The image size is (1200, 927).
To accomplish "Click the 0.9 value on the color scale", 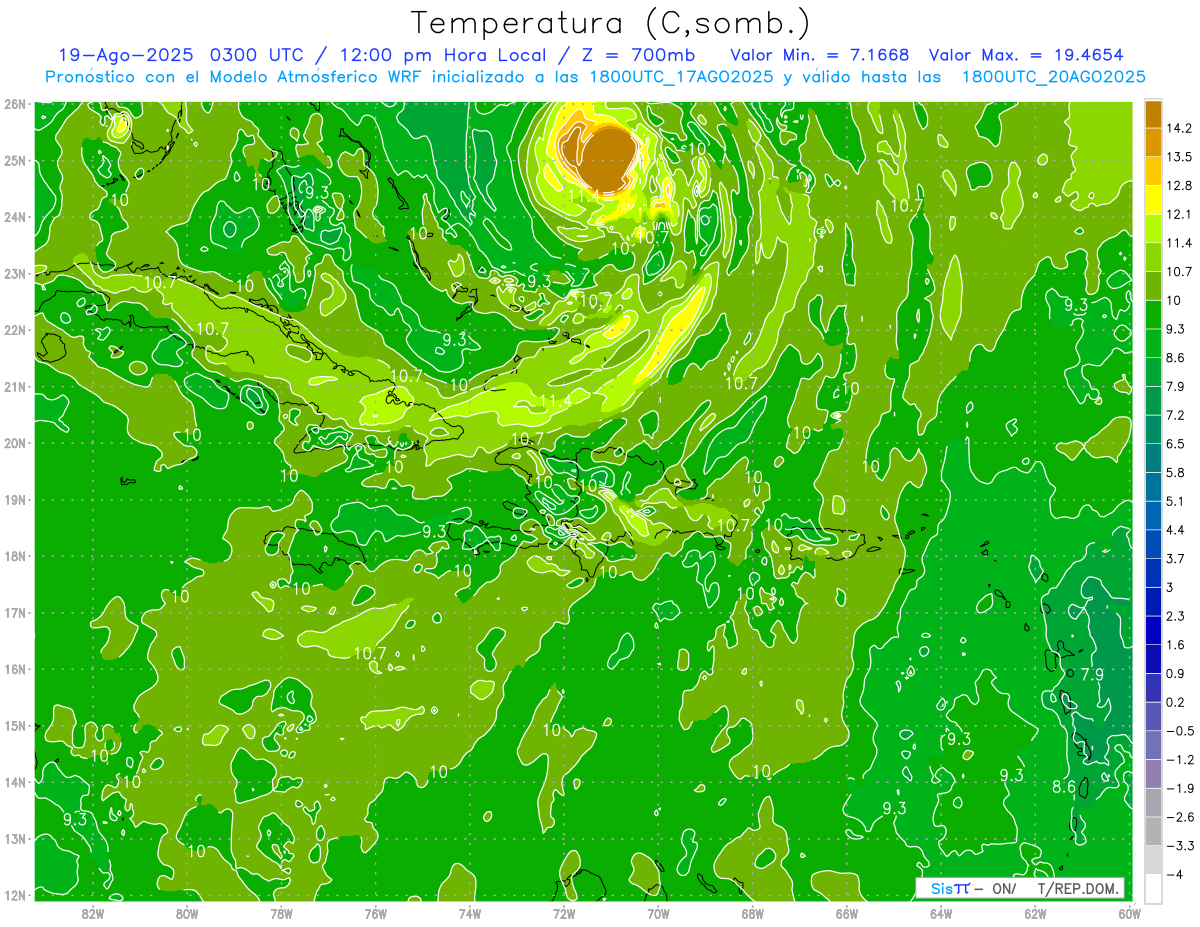I will [x=1176, y=673].
